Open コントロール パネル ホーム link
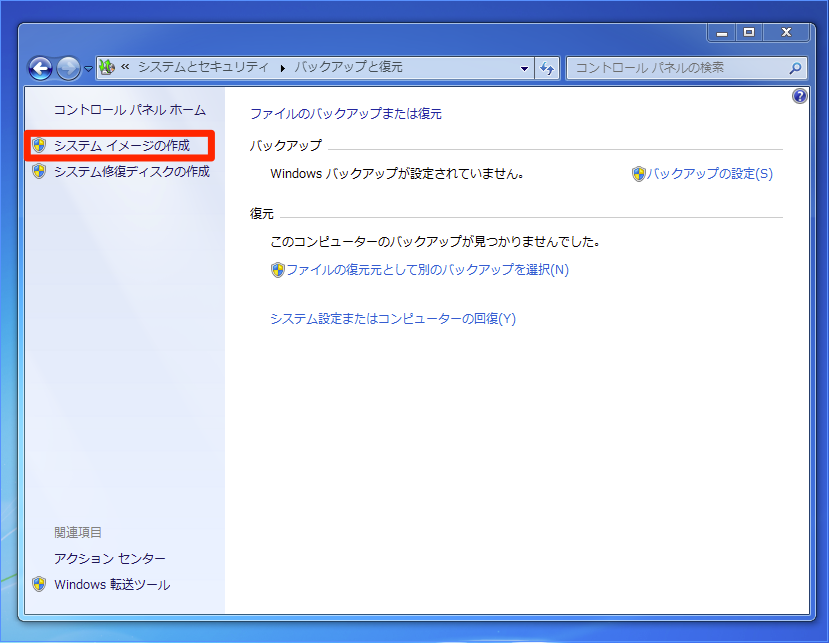829x643 pixels. [x=130, y=110]
